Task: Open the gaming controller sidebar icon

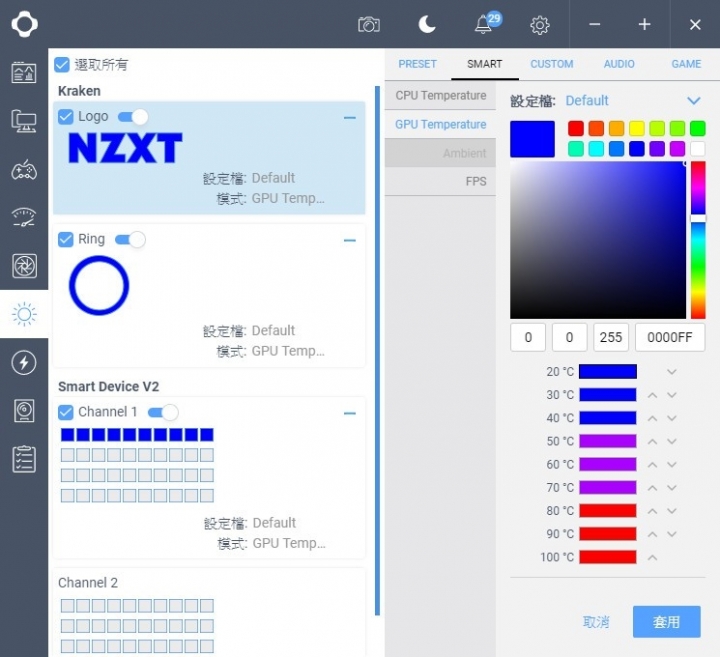Action: coord(24,170)
